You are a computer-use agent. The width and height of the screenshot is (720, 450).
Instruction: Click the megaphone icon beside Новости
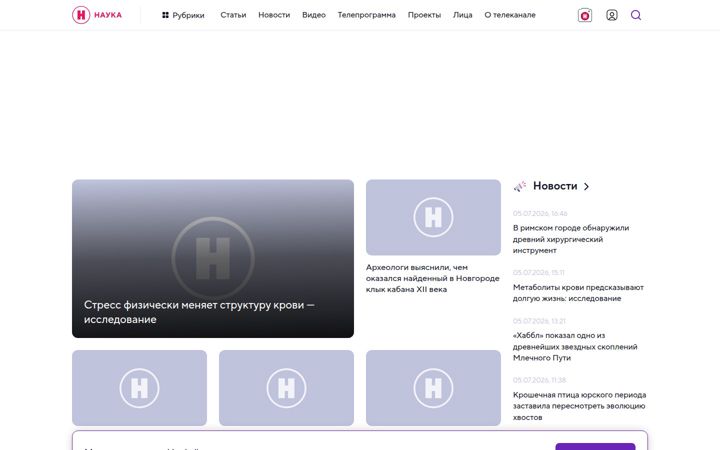coord(520,186)
